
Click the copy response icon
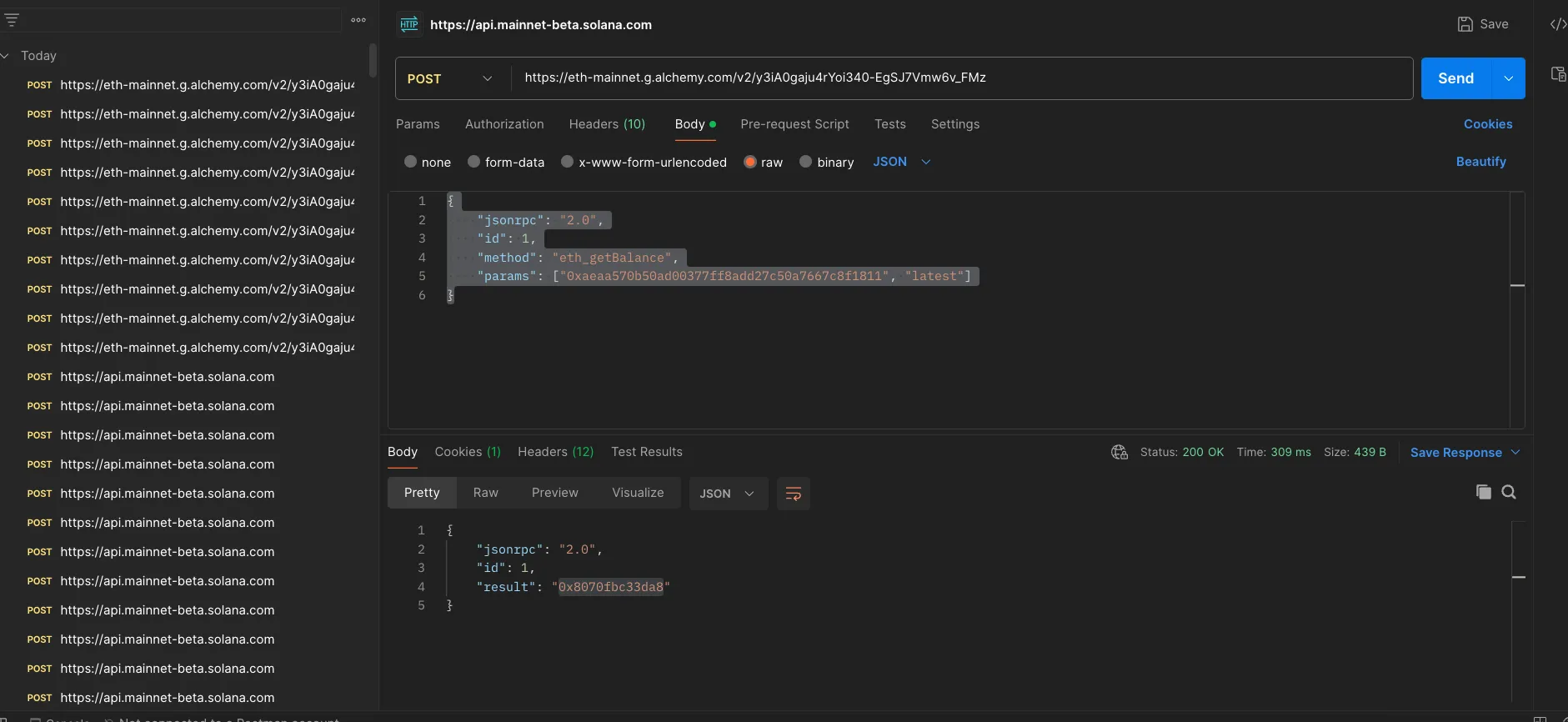[1483, 492]
